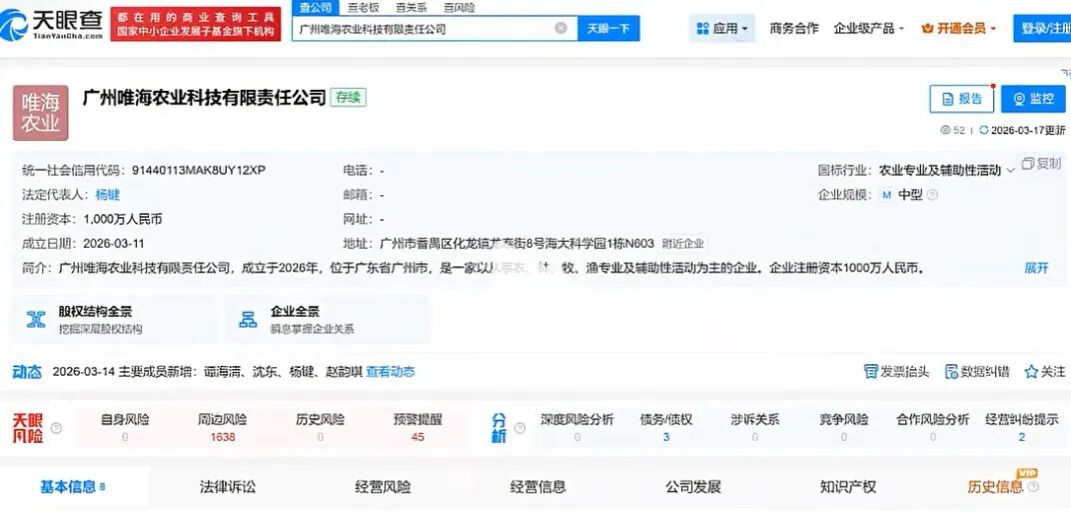Click the red promotional banner
Screen dimensions: 1071x514
195,24
